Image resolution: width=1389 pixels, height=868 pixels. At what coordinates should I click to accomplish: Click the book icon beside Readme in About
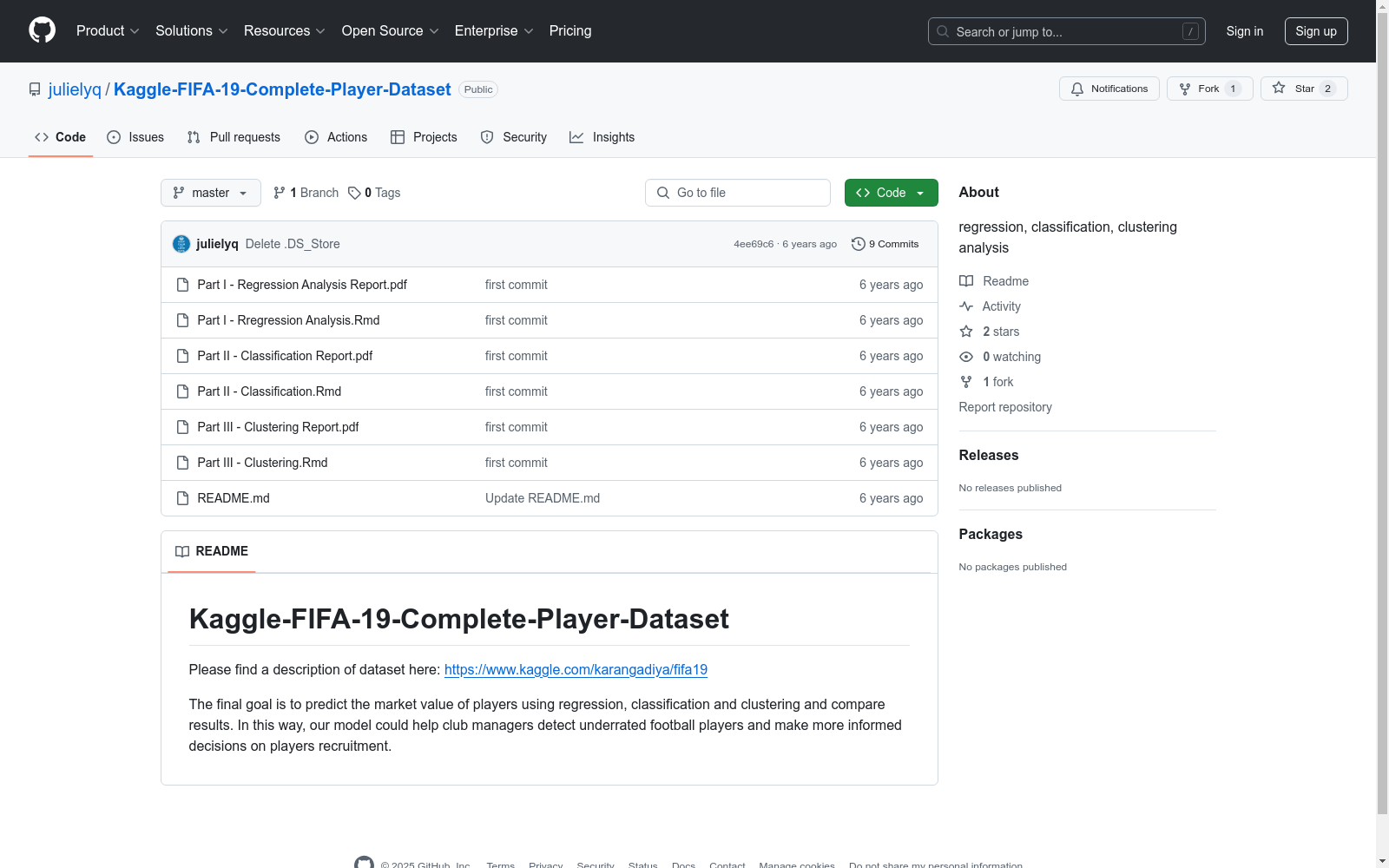coord(966,281)
